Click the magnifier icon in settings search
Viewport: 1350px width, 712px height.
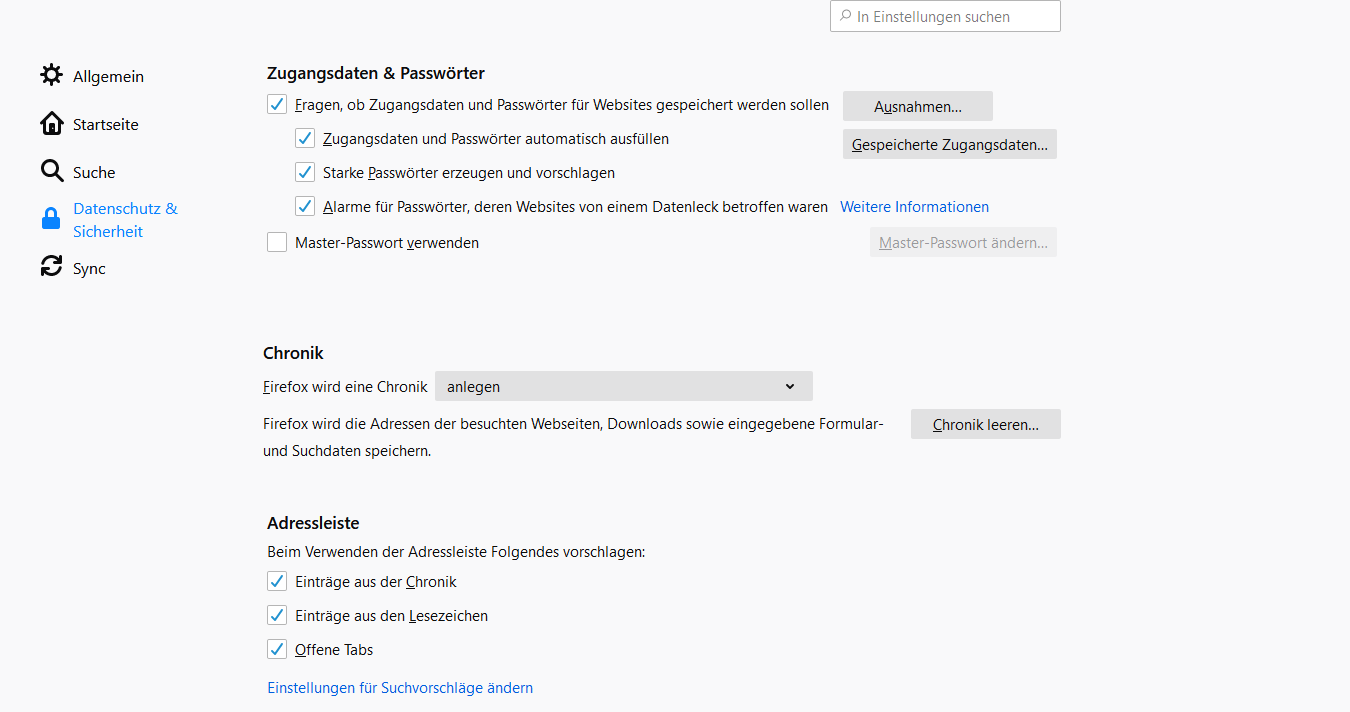846,16
